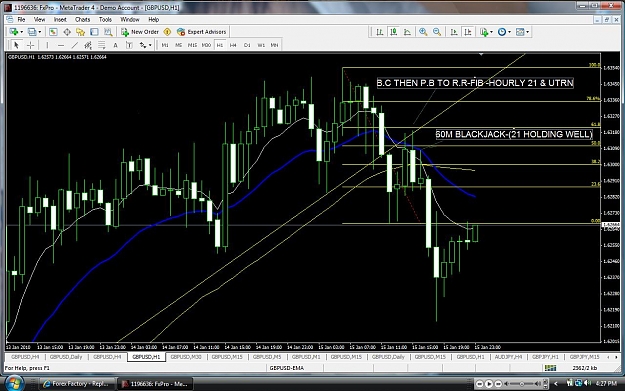This screenshot has height=391, width=625.
Task: Open Forex Factory window in taskbar
Action: pyautogui.click(x=78, y=384)
